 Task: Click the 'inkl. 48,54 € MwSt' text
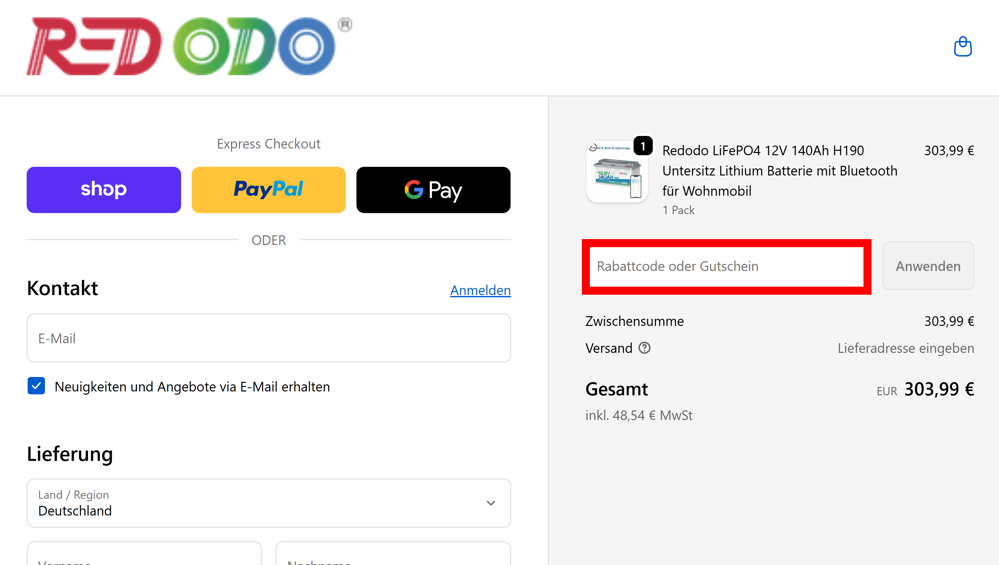coord(638,415)
